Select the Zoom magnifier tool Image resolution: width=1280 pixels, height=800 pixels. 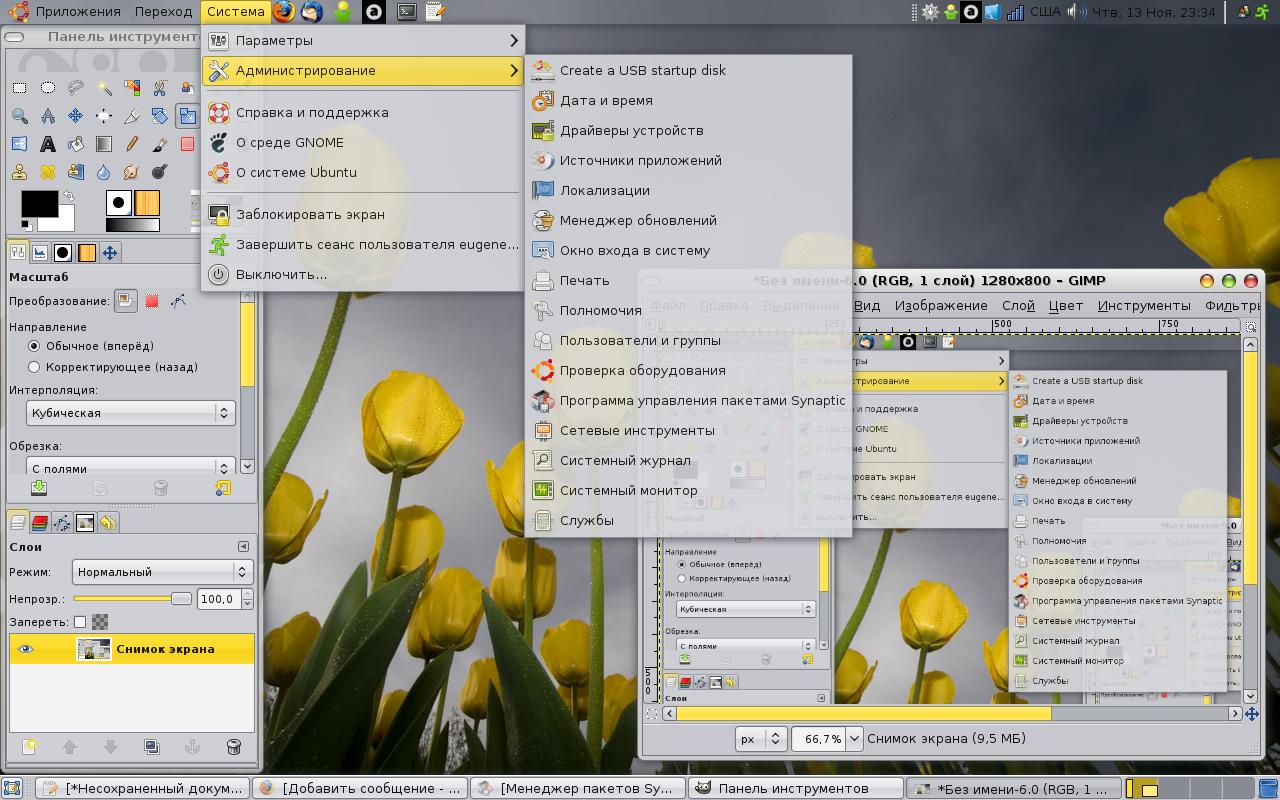pos(19,116)
